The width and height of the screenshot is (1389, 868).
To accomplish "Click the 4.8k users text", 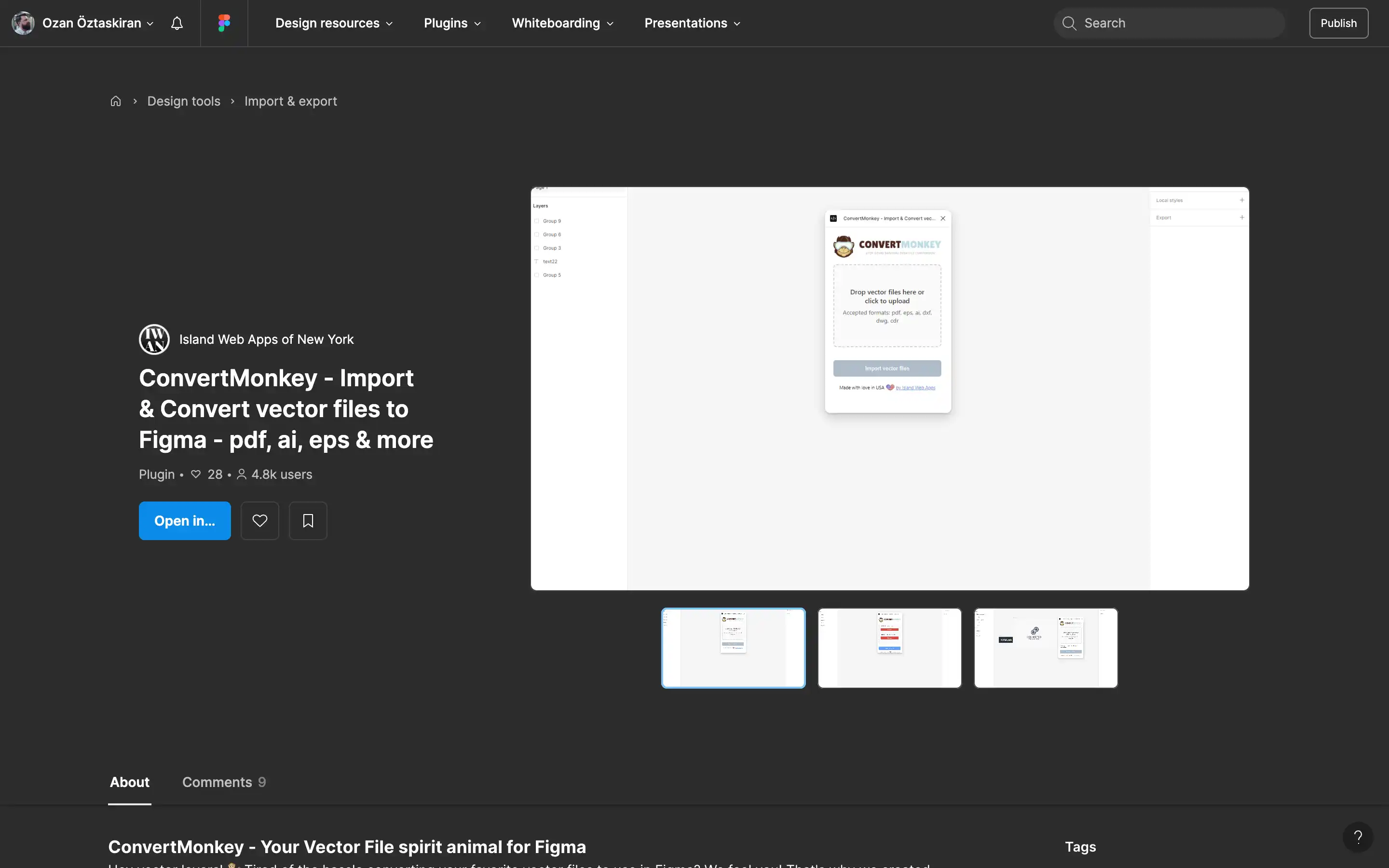I will (281, 474).
